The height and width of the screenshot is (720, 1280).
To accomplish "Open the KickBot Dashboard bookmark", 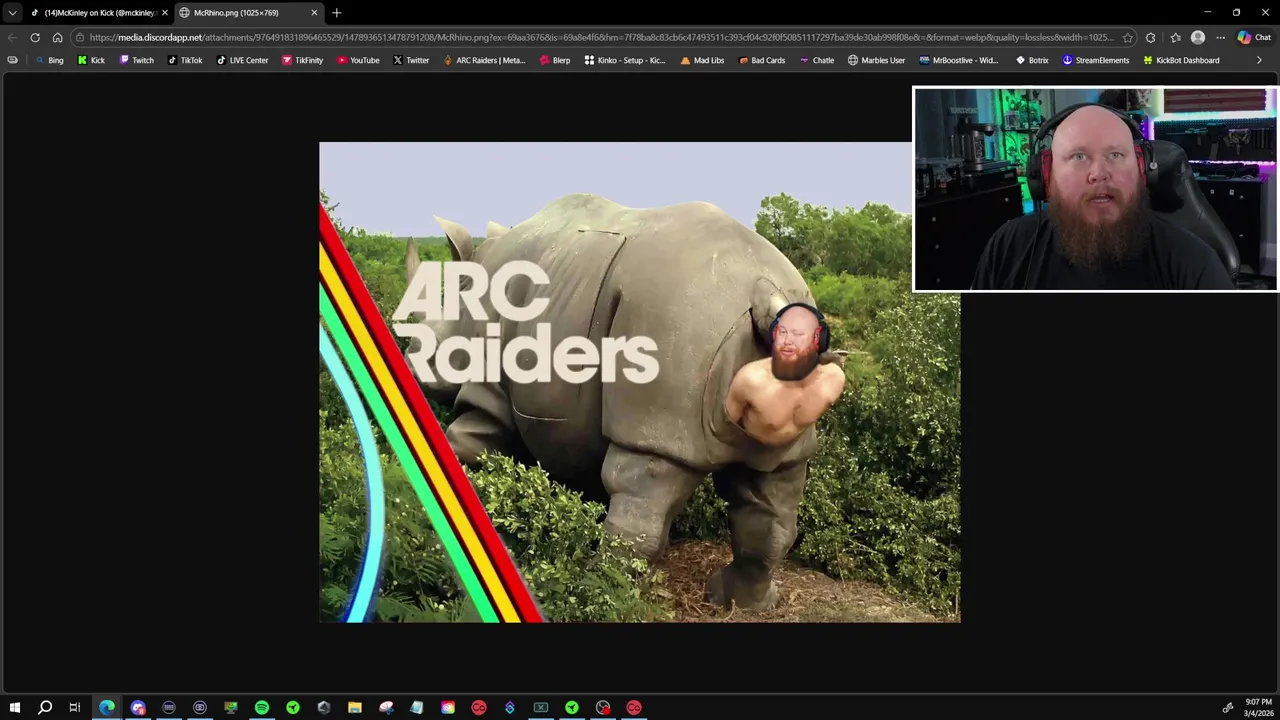I will coord(1181,60).
